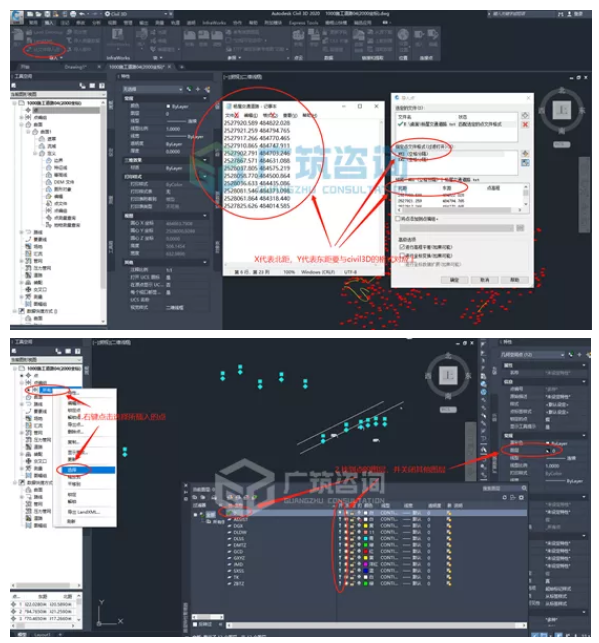Screen dimensions: 599x643
Task: Click the help icon in lower toolspace header
Action: [77, 351]
